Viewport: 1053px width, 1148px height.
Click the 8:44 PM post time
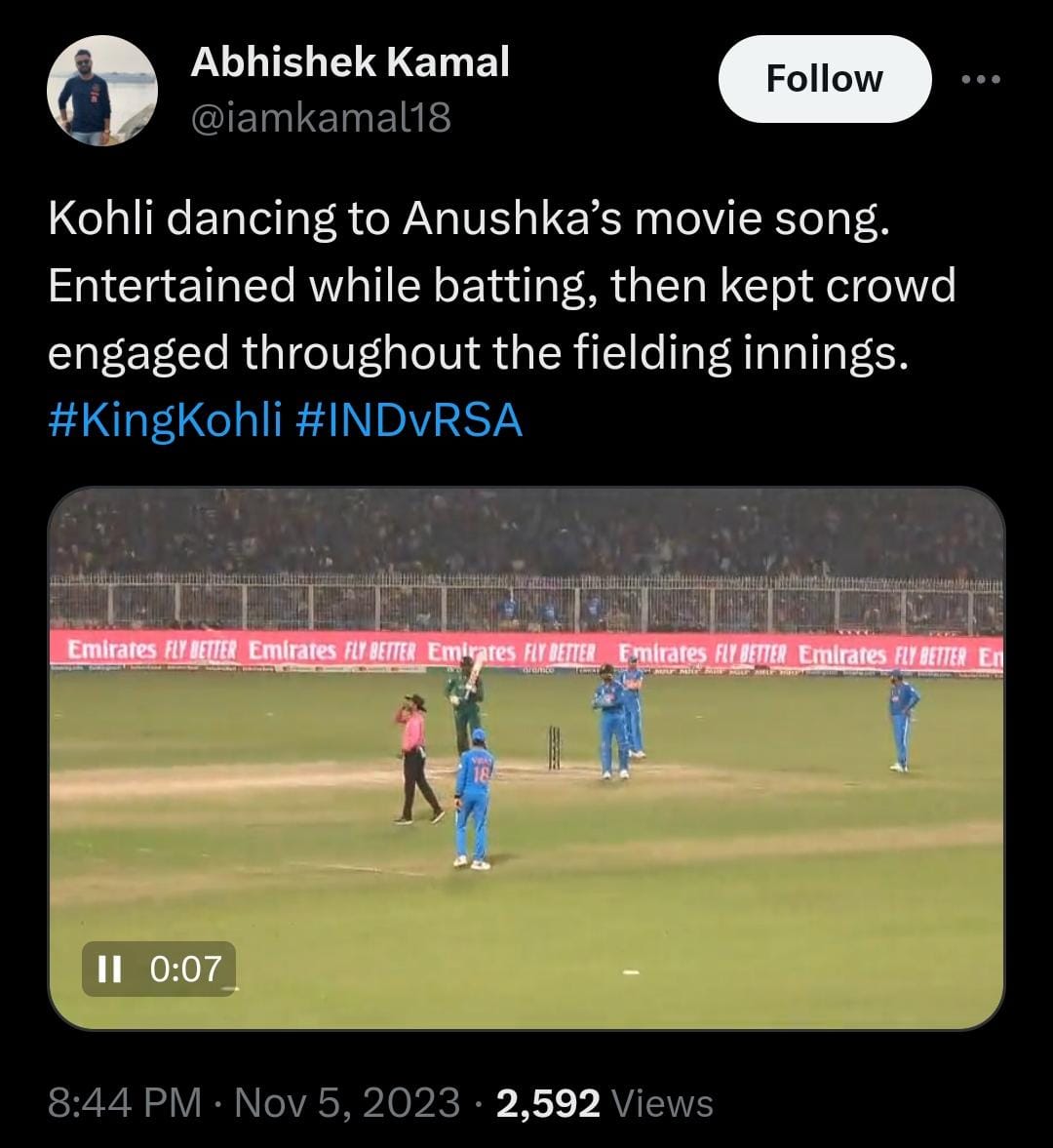click(125, 1103)
